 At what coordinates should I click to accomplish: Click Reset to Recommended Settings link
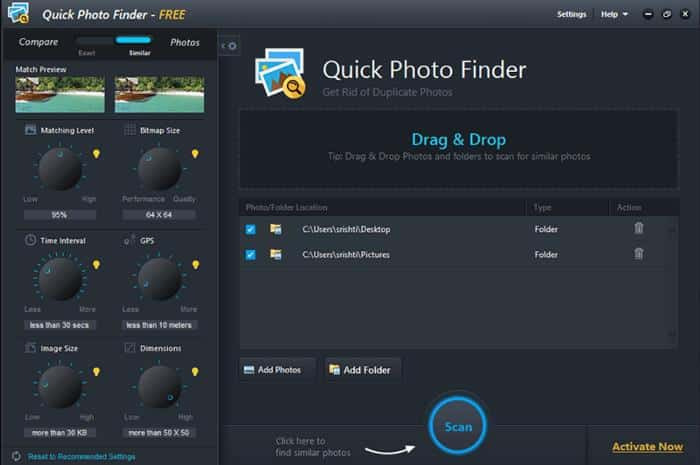pyautogui.click(x=81, y=457)
